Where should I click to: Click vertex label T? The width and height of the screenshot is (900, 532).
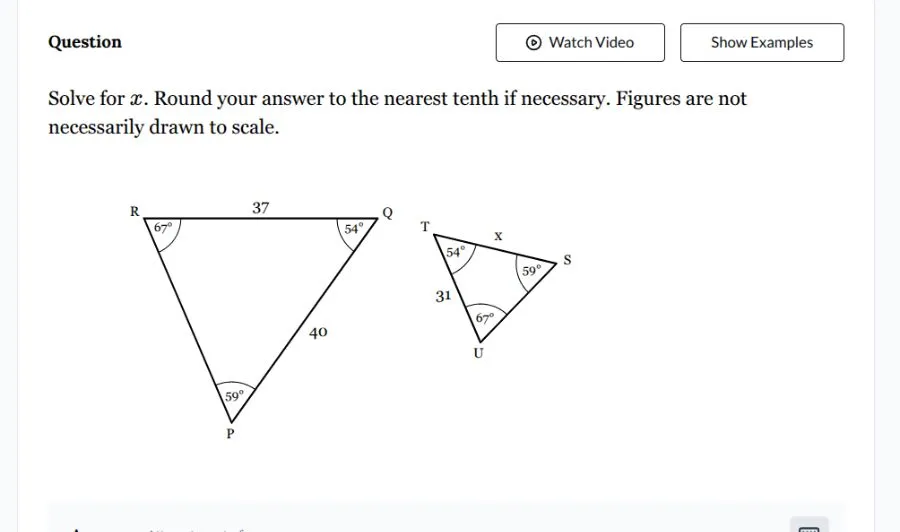[x=425, y=227]
